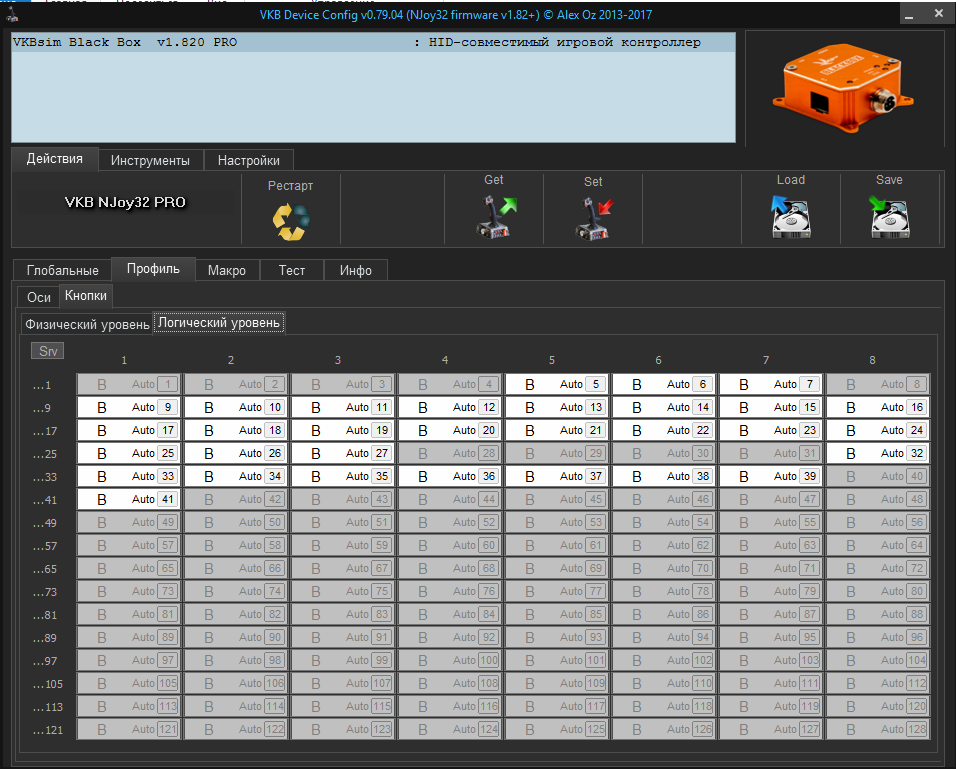Click logical button cell Auto 27
This screenshot has width=956, height=769.
coord(343,453)
